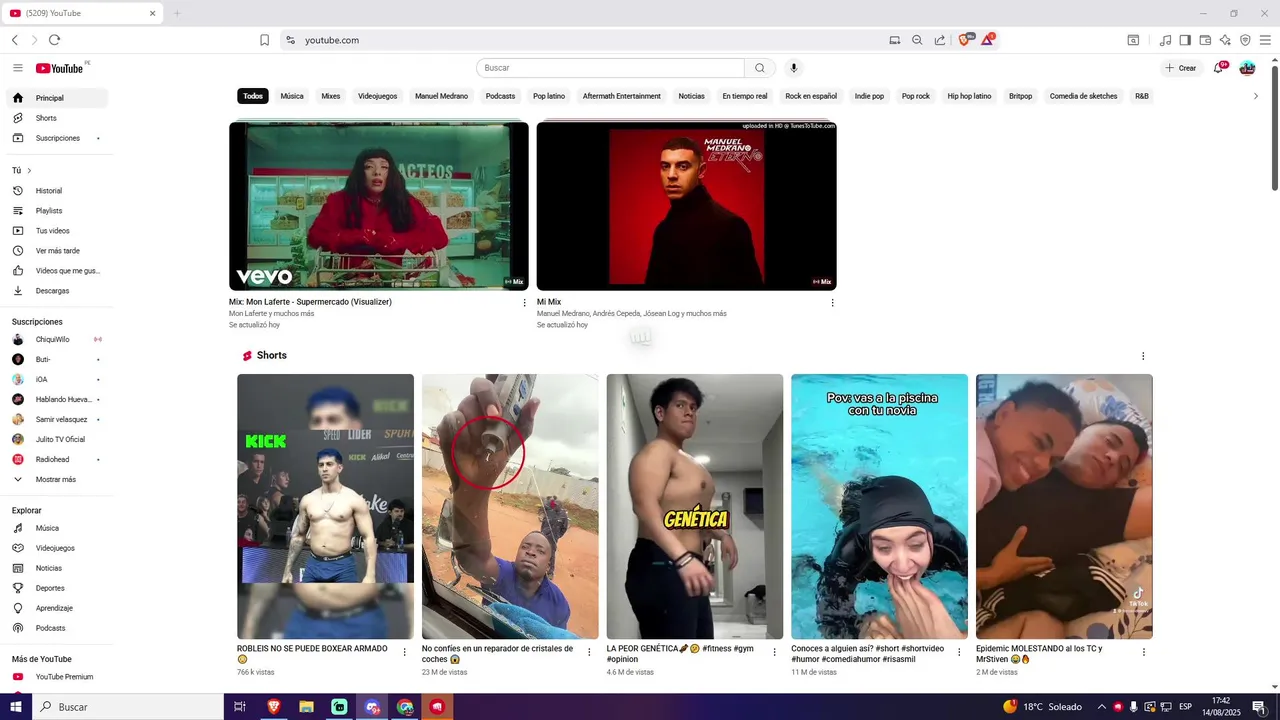Open options for cristales de coches short

589,652
